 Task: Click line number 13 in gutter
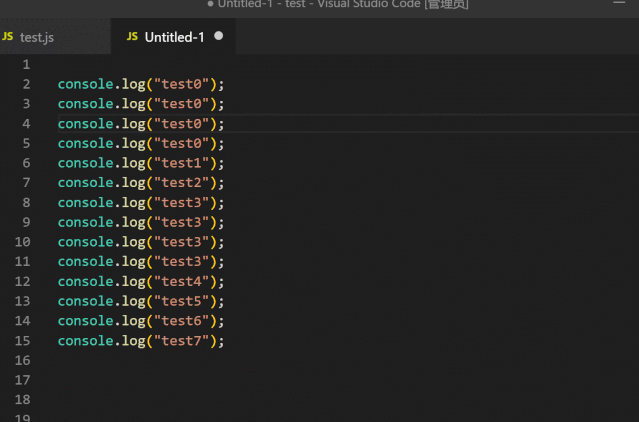click(x=22, y=301)
